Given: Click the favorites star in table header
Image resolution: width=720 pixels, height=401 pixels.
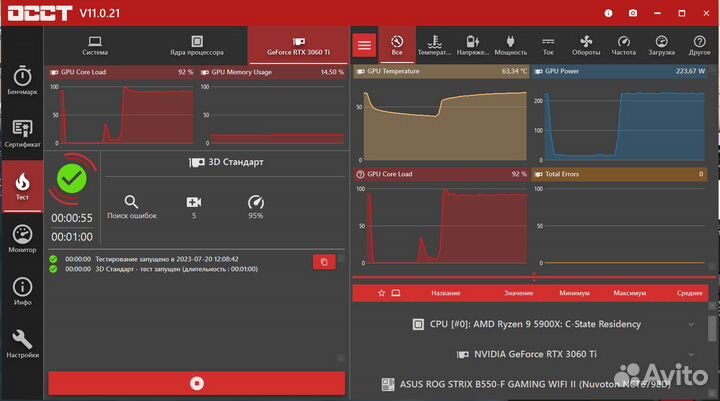Looking at the screenshot, I should [x=381, y=293].
